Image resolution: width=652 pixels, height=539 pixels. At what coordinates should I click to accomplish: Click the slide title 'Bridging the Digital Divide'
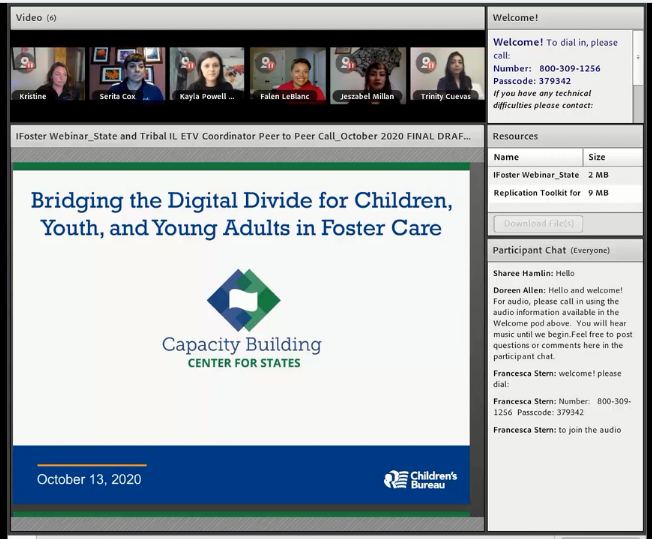point(242,214)
